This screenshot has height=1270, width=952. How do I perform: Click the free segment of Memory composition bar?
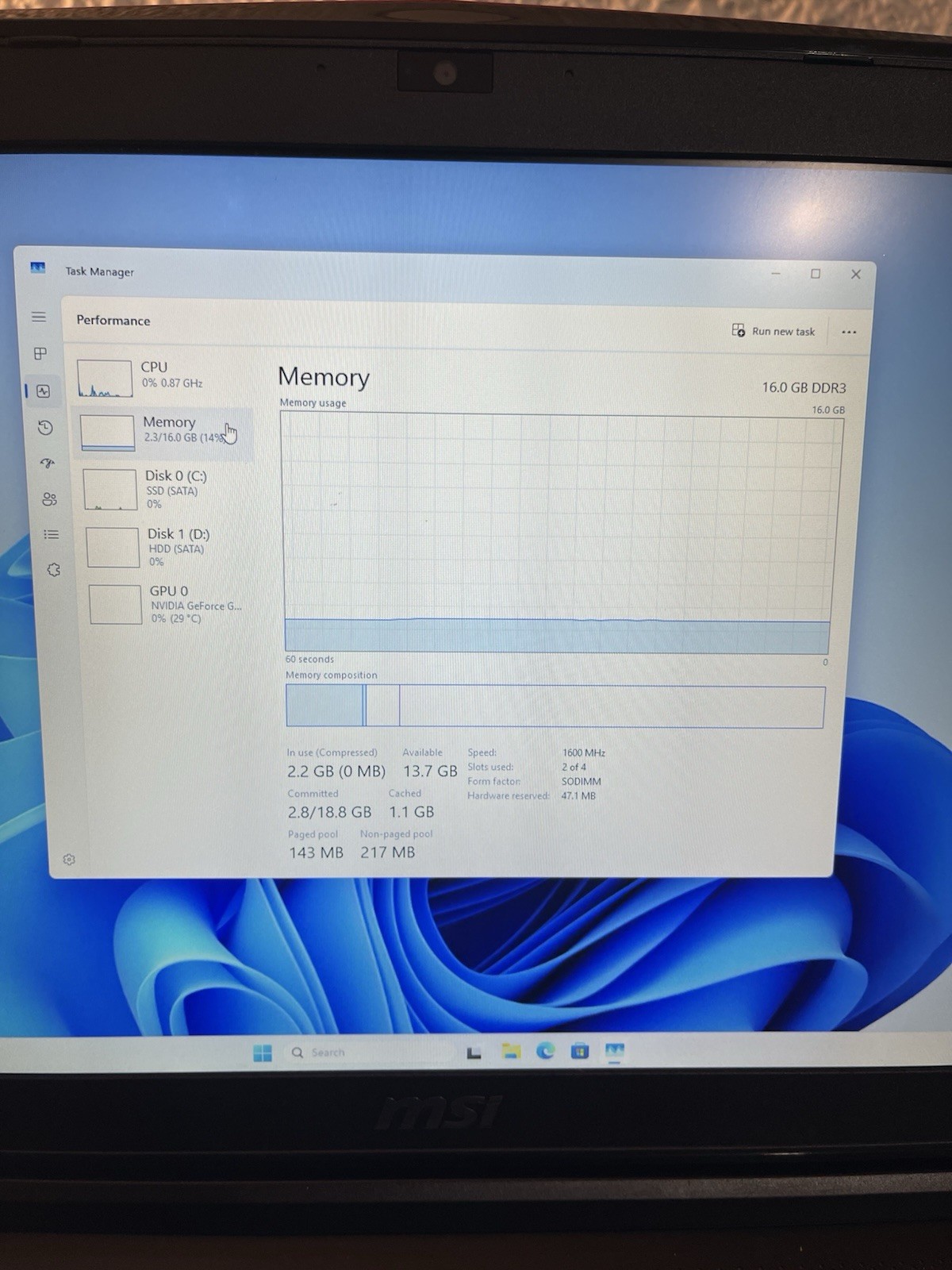click(612, 706)
